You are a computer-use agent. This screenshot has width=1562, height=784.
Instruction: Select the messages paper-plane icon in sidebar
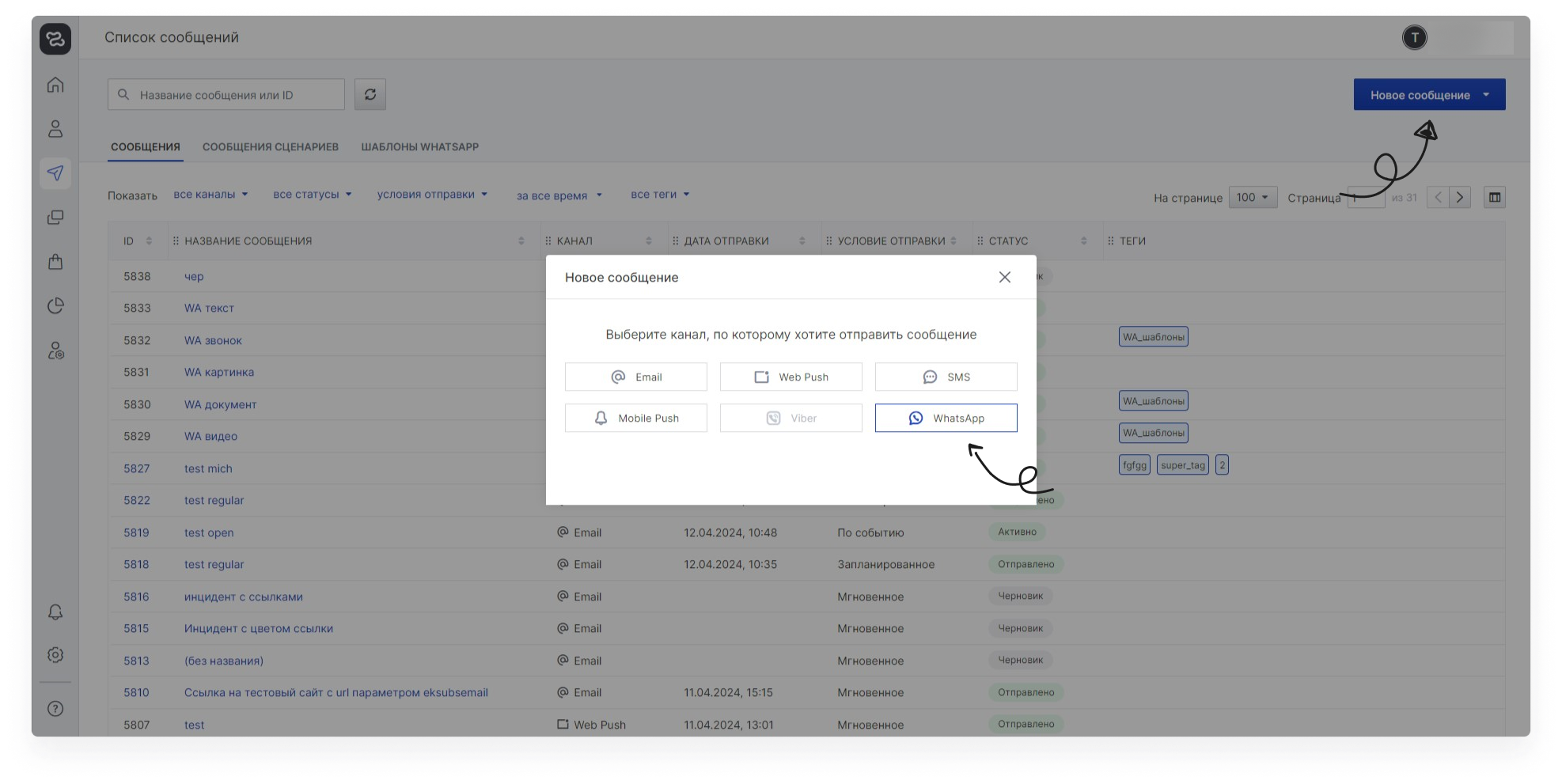[x=55, y=172]
